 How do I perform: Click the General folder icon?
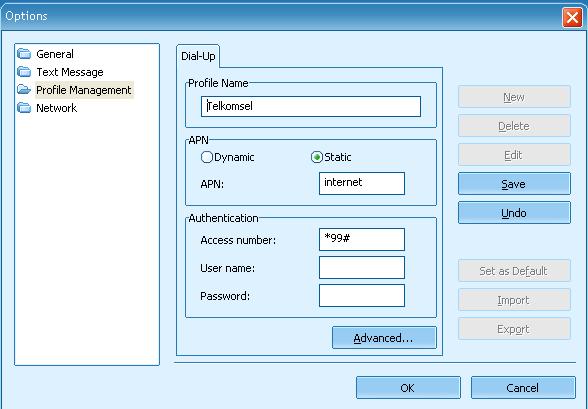click(24, 54)
